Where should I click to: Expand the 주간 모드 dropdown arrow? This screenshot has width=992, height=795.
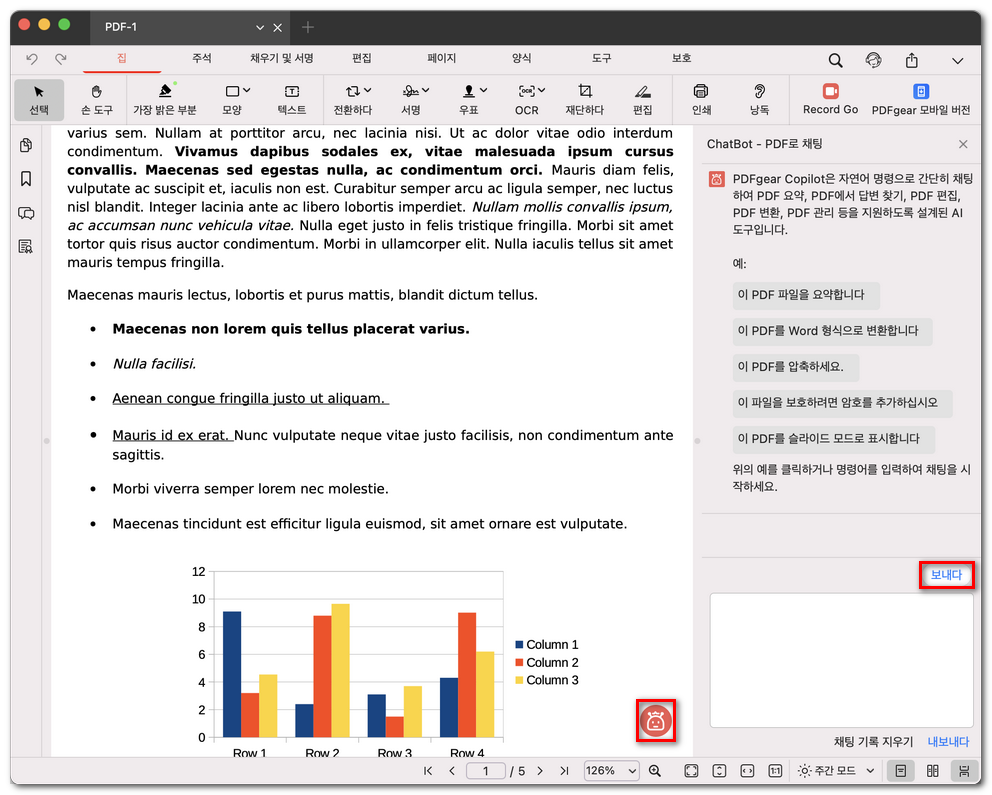[870, 770]
